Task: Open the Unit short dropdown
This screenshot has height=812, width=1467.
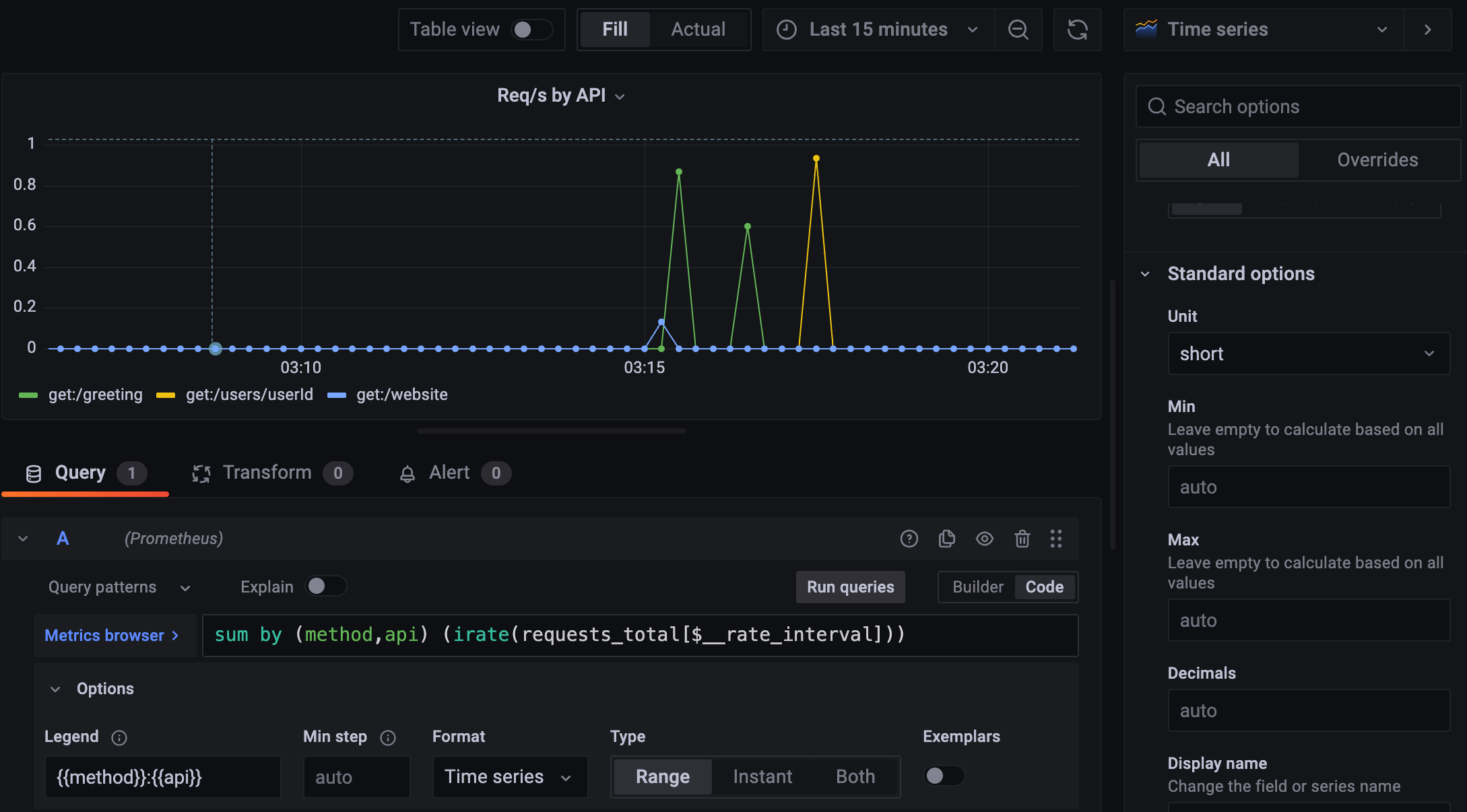Action: pyautogui.click(x=1307, y=353)
